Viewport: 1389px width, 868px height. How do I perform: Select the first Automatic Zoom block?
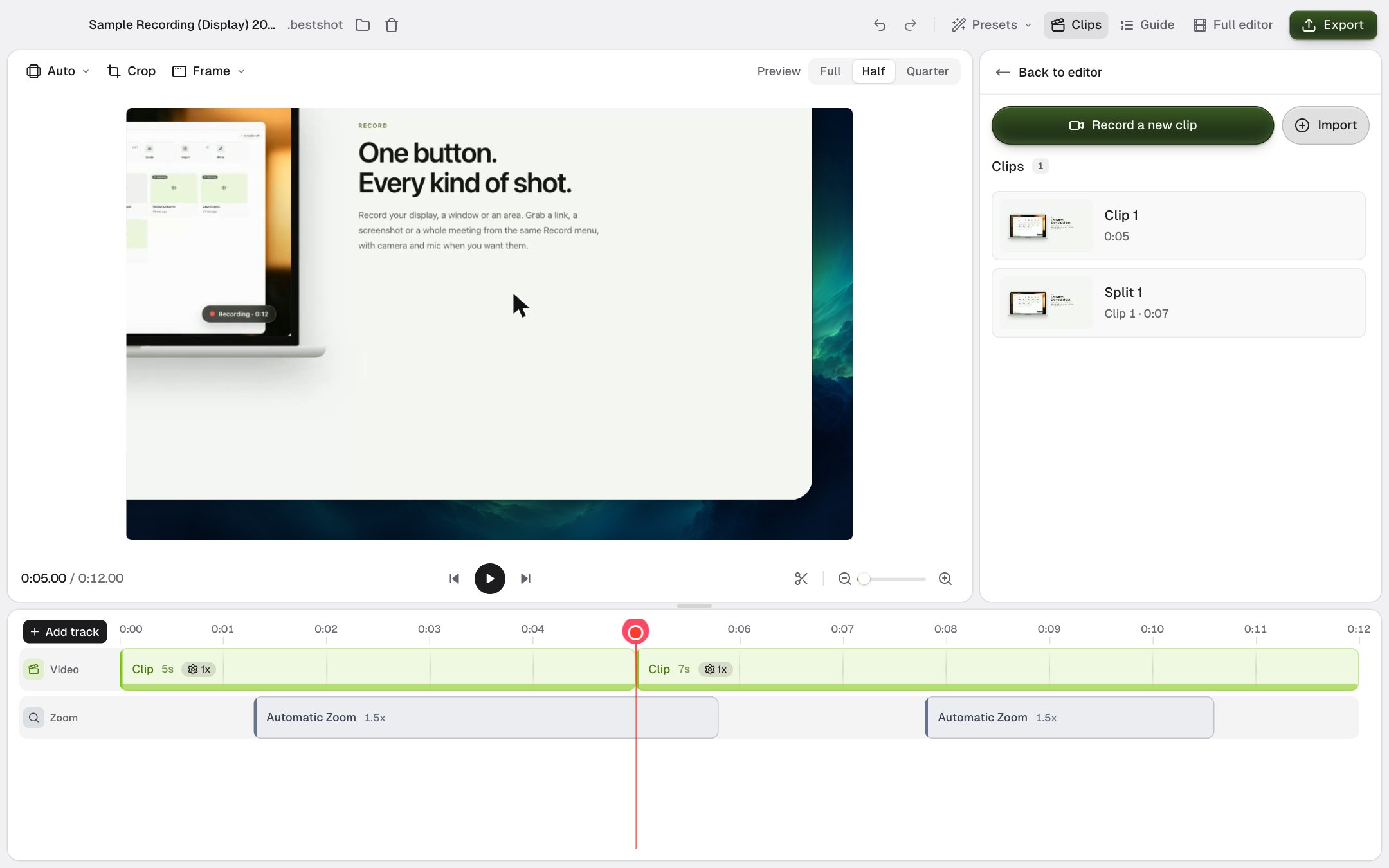(486, 718)
